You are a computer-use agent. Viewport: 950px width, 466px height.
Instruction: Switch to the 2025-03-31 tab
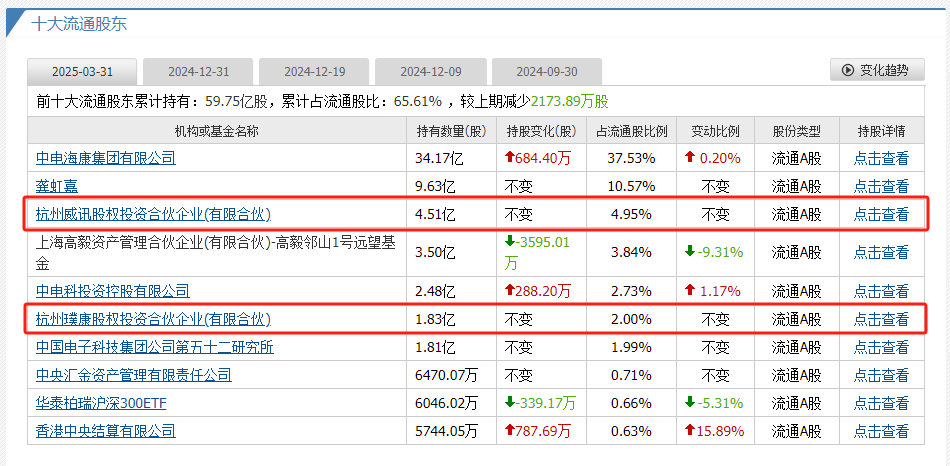82,72
